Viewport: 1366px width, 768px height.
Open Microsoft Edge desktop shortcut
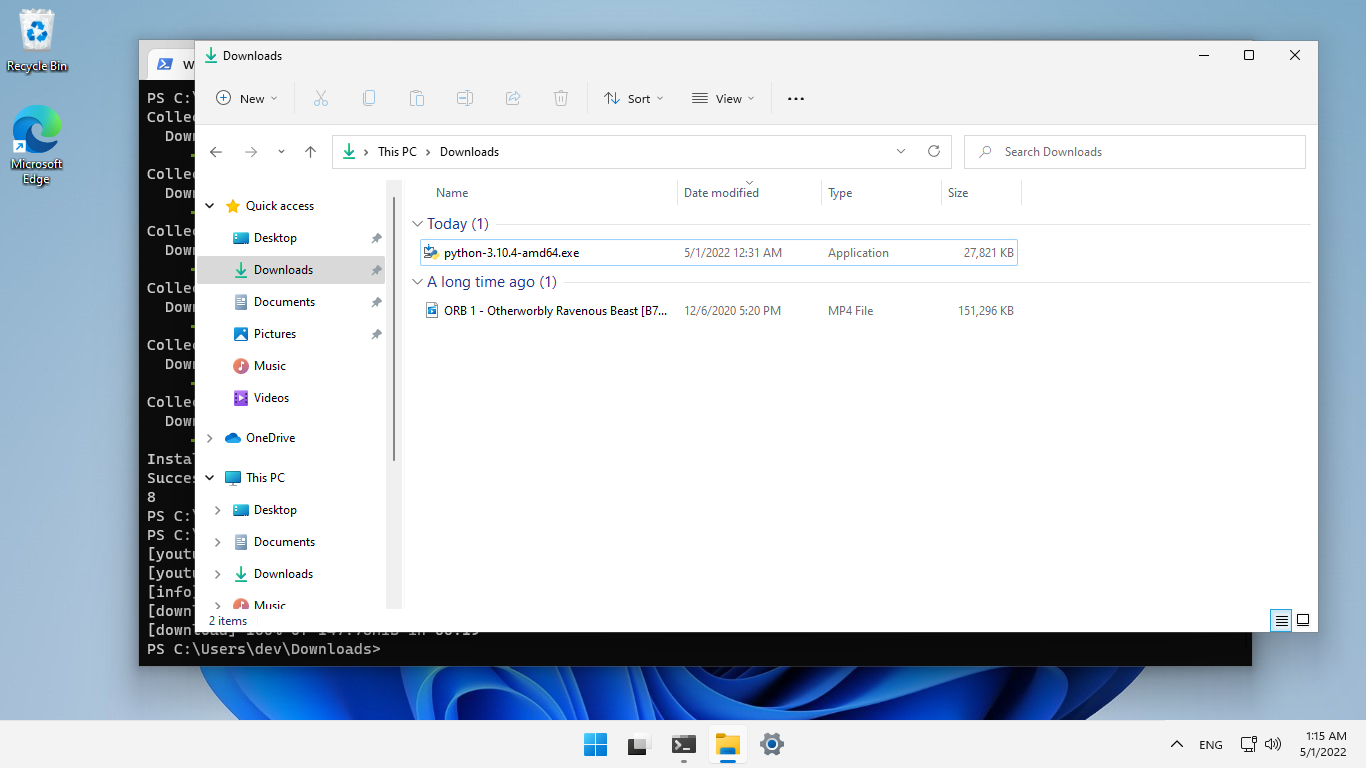(x=37, y=146)
